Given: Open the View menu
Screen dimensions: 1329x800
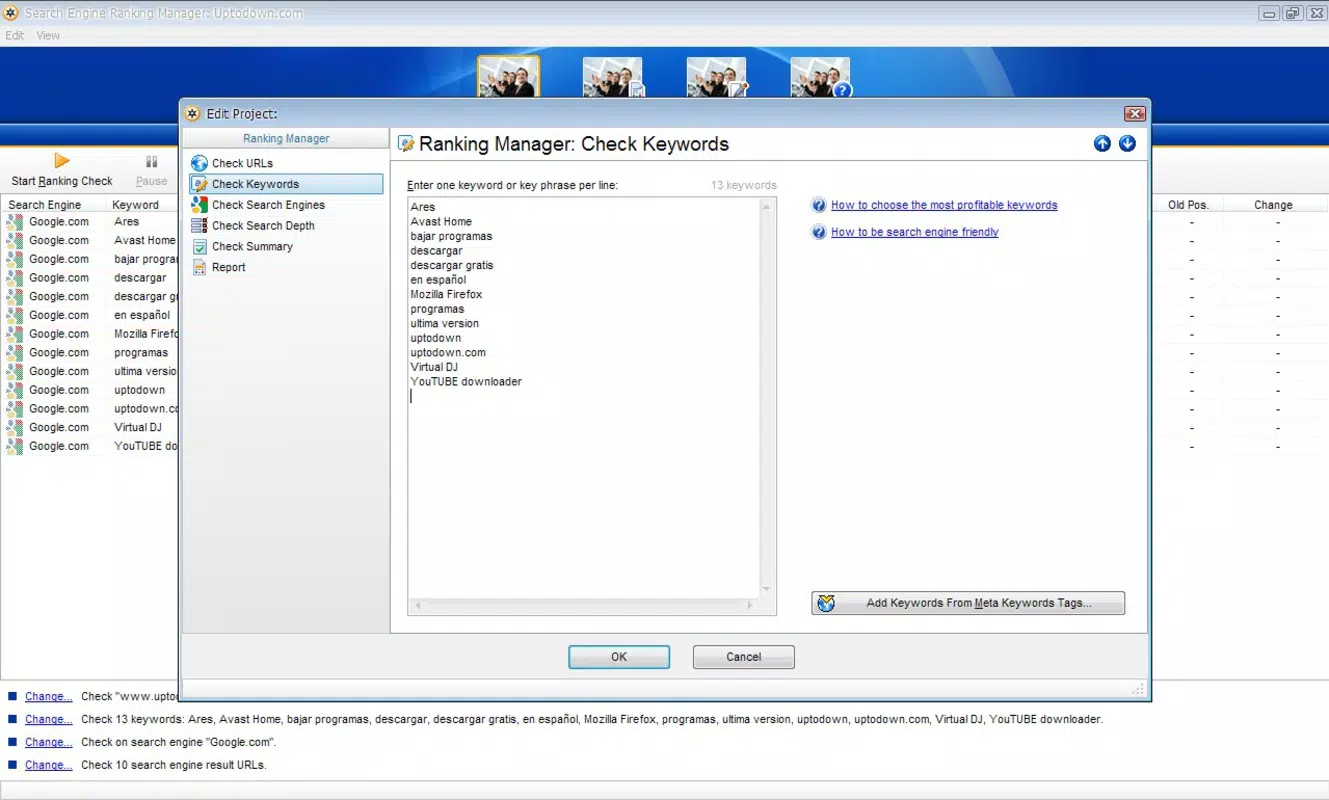Looking at the screenshot, I should coord(48,35).
